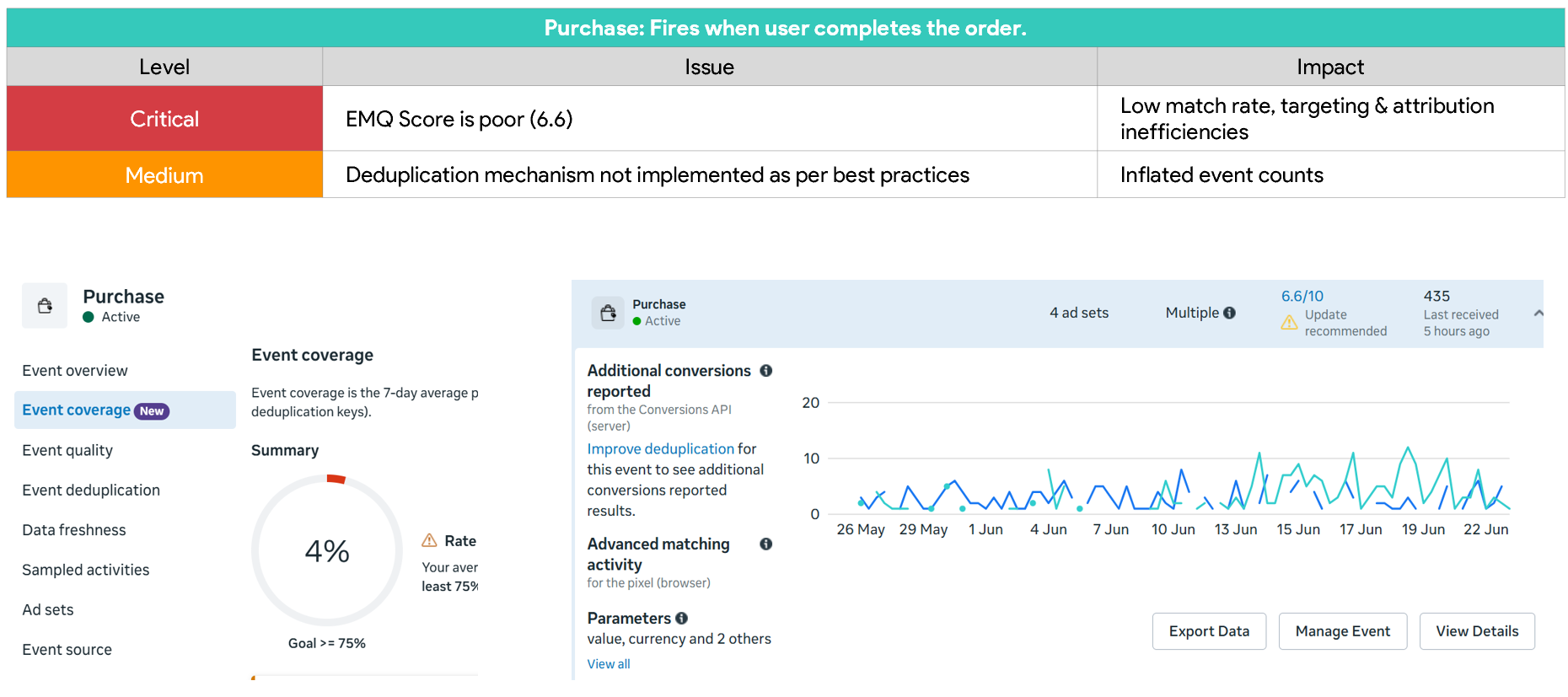This screenshot has width=1568, height=697.
Task: Click the red Critical level cell
Action: pos(164,119)
